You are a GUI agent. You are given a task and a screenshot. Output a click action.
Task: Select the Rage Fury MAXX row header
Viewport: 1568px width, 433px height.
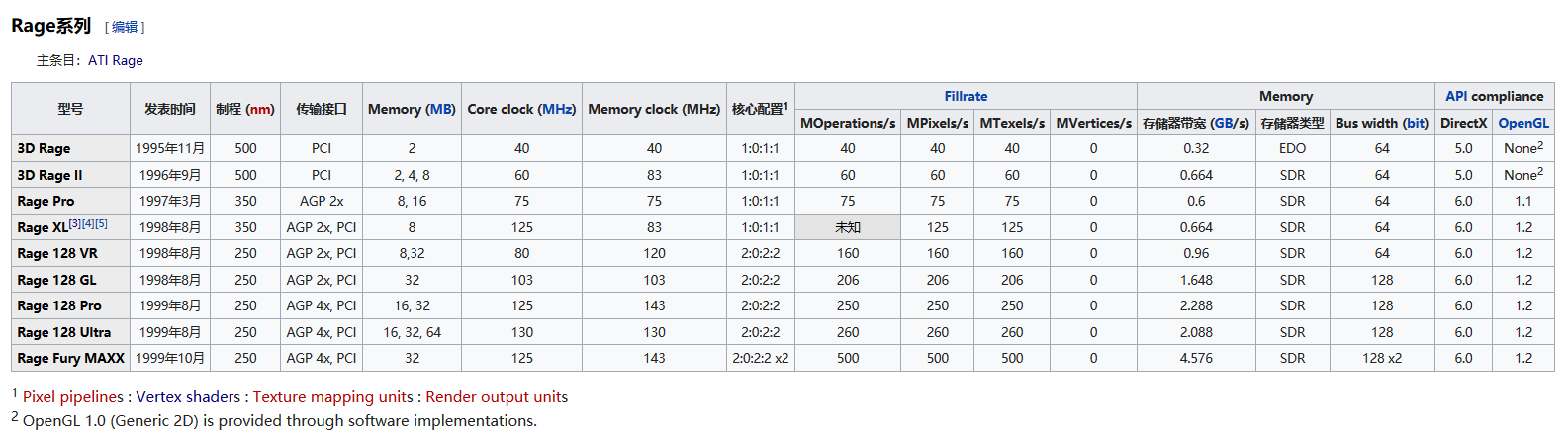pyautogui.click(x=70, y=358)
